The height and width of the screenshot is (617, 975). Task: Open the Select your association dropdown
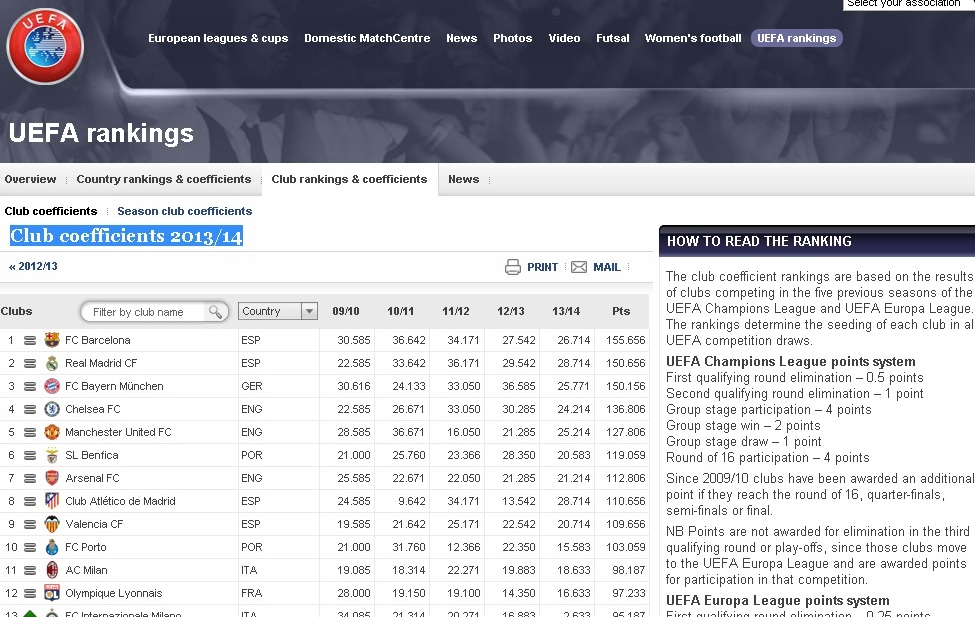coord(908,4)
